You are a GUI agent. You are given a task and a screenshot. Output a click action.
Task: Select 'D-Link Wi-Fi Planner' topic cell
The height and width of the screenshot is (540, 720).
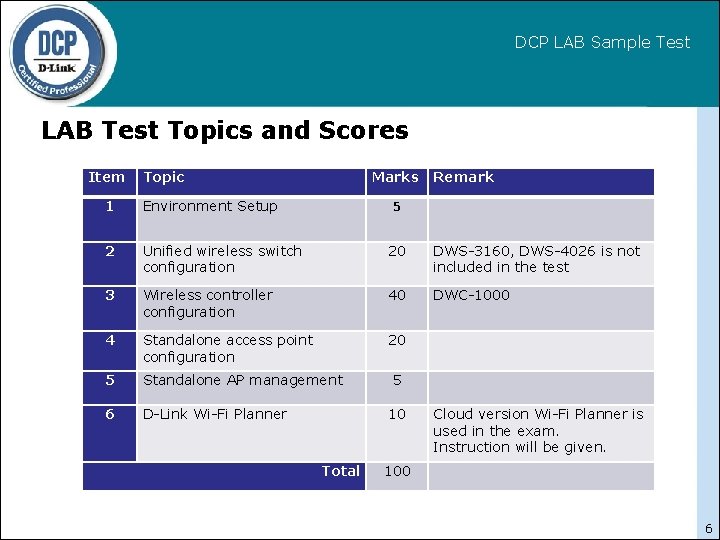click(x=251, y=433)
